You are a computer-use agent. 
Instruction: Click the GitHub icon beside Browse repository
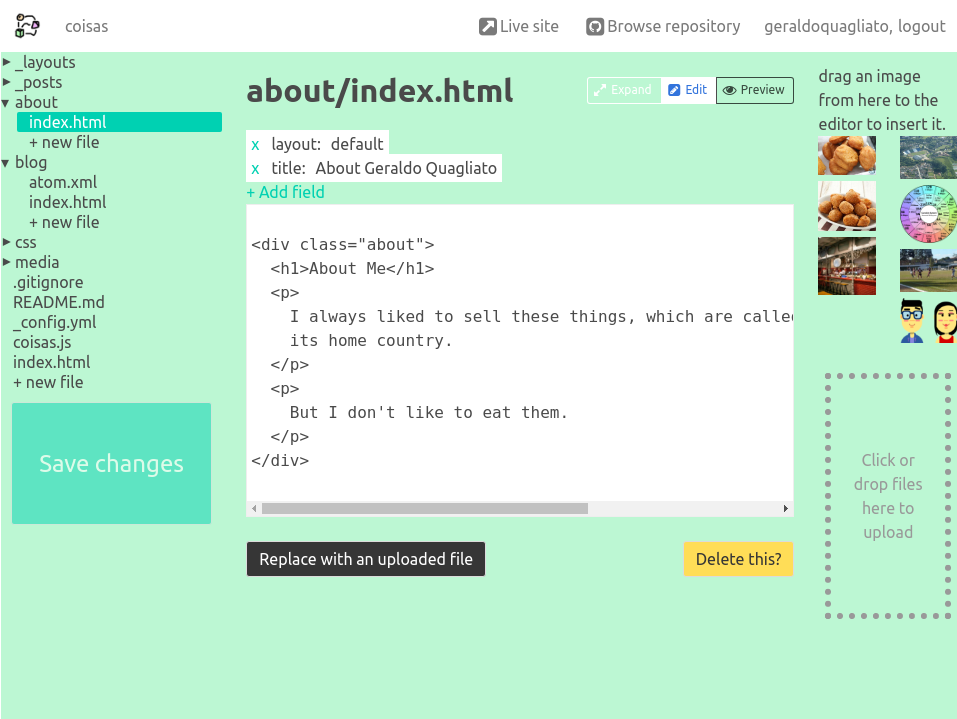(x=595, y=27)
